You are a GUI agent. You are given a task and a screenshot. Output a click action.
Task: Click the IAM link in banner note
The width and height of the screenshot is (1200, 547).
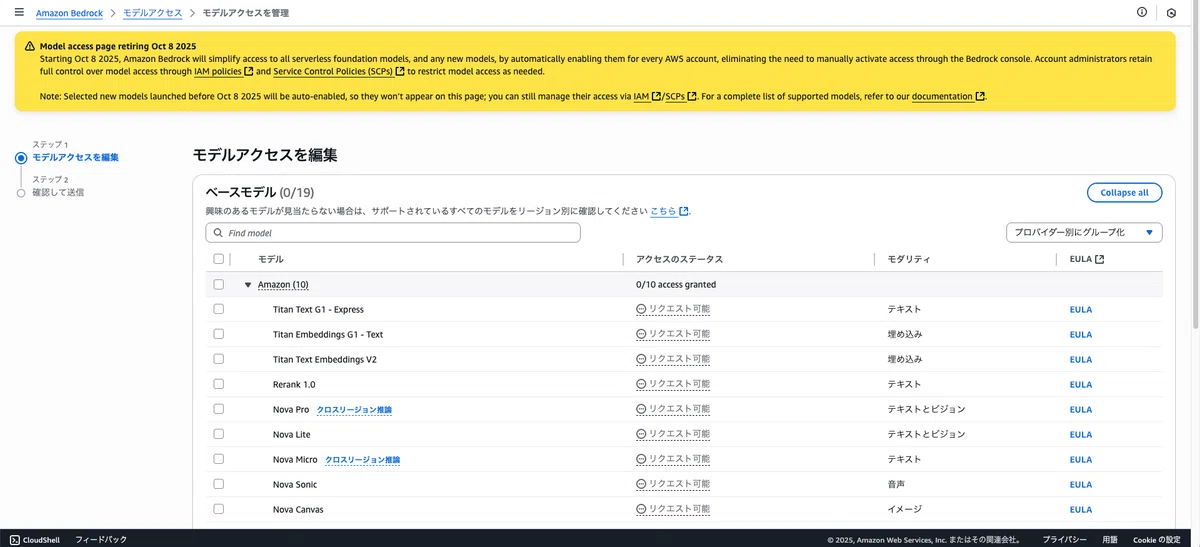[x=647, y=96]
